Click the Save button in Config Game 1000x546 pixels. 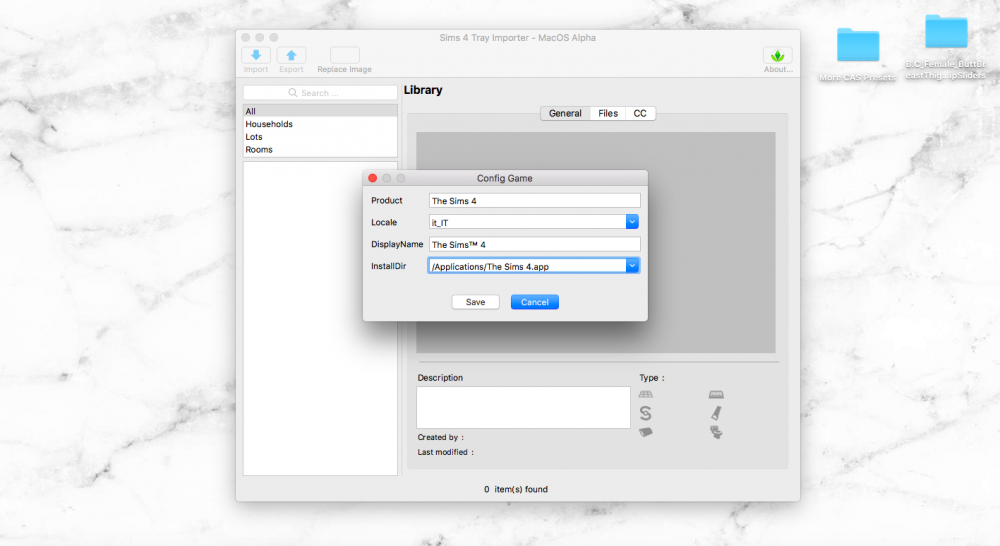pyautogui.click(x=475, y=302)
